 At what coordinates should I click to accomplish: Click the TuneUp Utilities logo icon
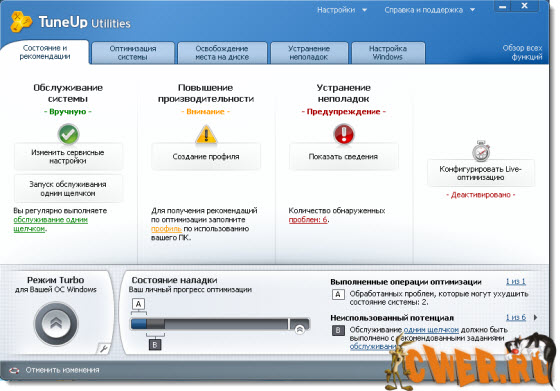pyautogui.click(x=21, y=21)
